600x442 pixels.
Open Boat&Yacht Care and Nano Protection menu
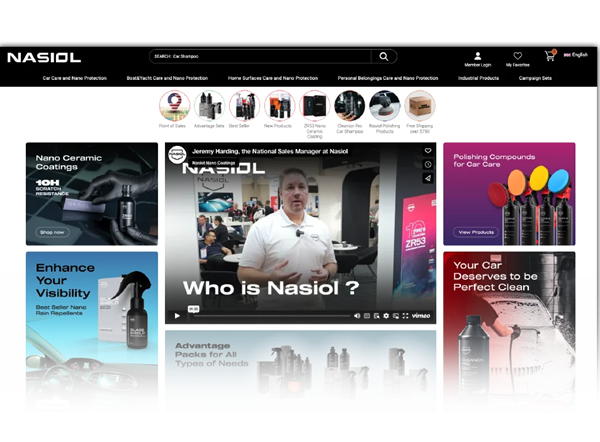(x=167, y=78)
